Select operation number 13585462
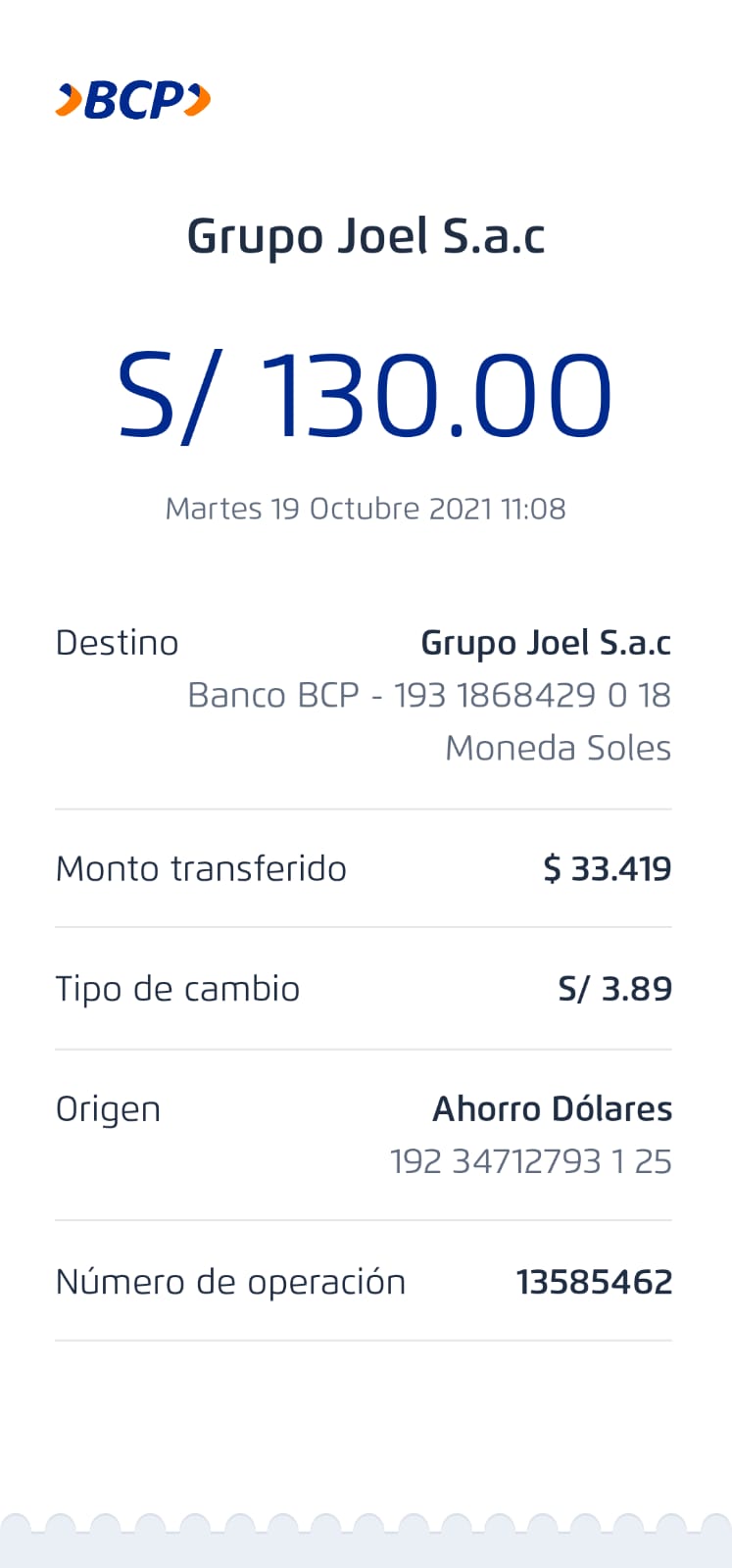The image size is (732, 1568). [594, 1282]
